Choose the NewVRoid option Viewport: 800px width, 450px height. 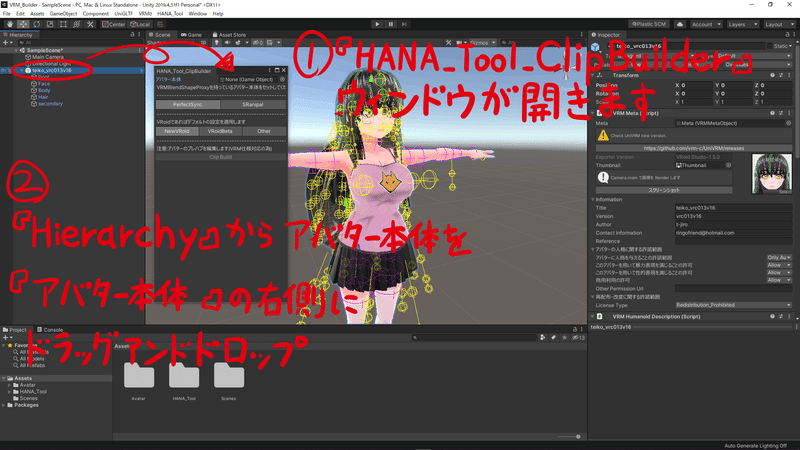tap(177, 132)
